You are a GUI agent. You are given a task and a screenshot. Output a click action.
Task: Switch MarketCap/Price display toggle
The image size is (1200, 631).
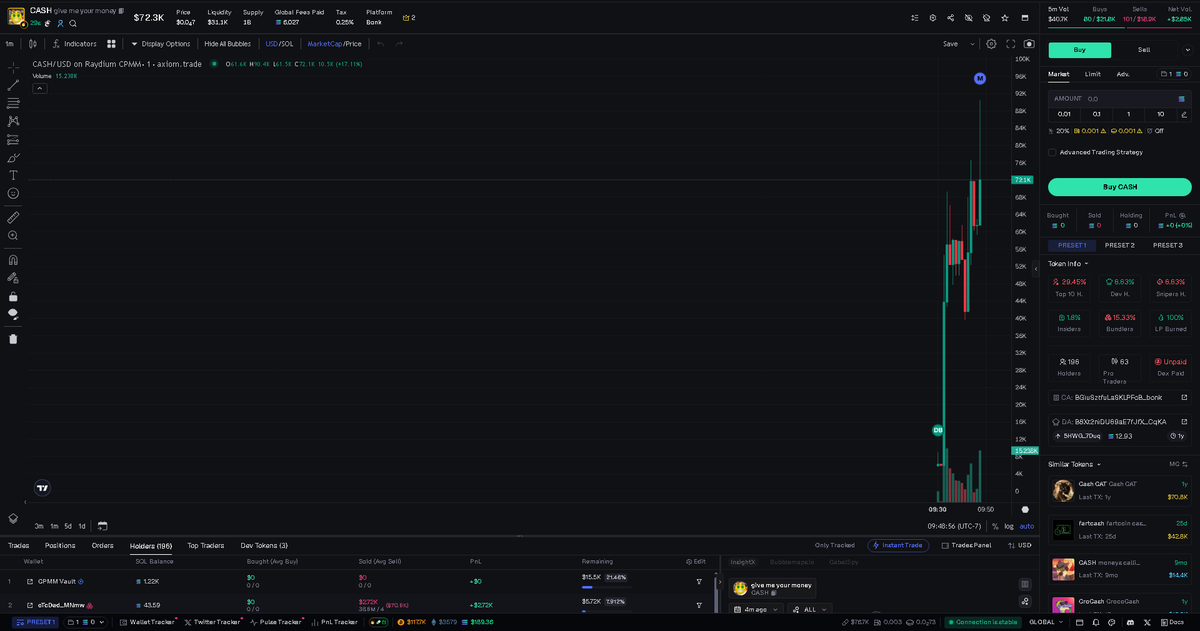click(334, 44)
